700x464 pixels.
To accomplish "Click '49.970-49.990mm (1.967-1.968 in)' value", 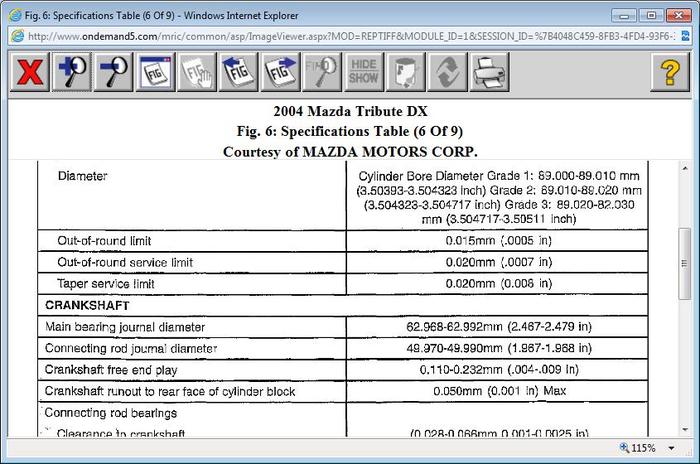I will 499,348.
